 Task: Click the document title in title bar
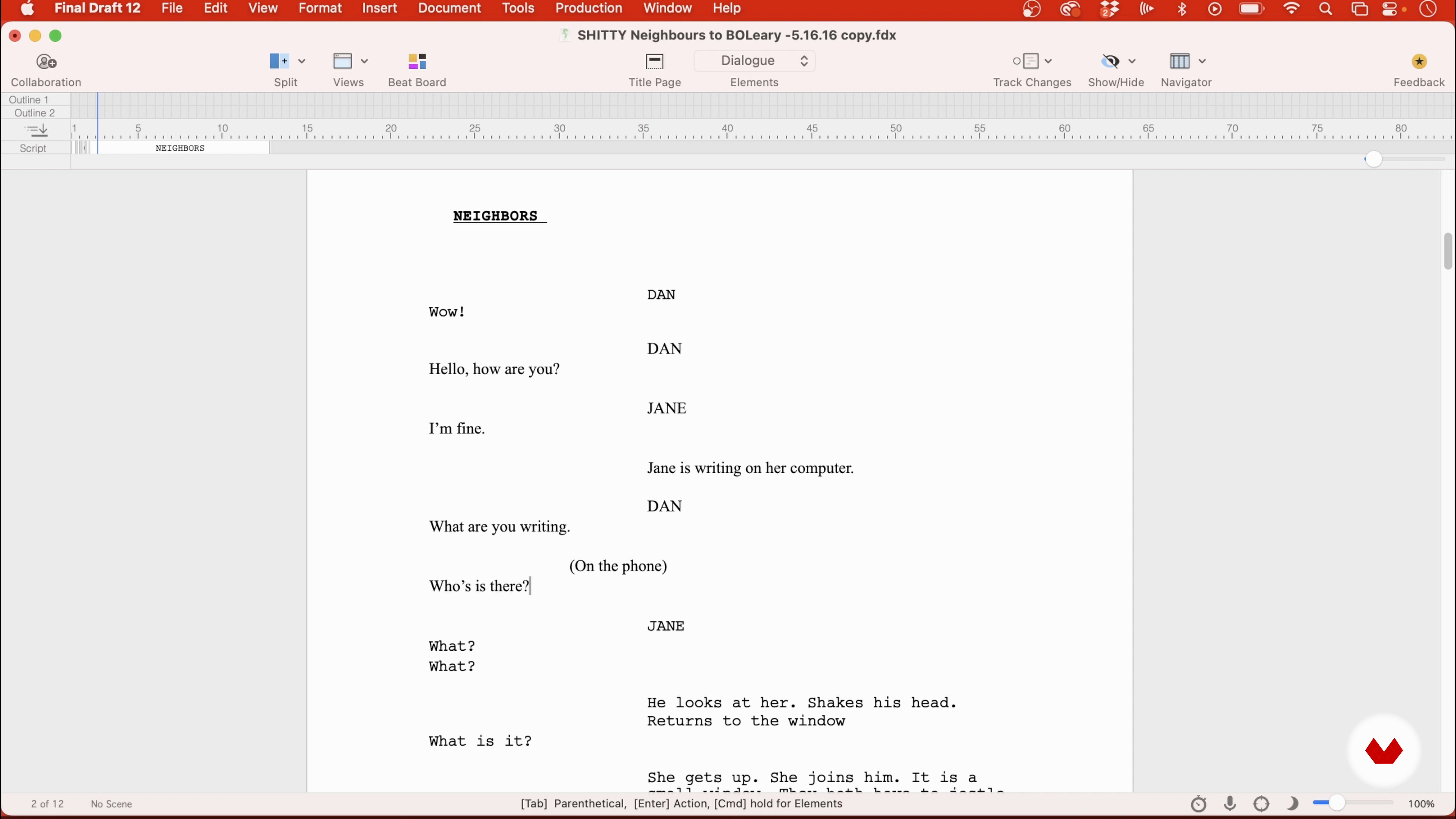pos(736,35)
